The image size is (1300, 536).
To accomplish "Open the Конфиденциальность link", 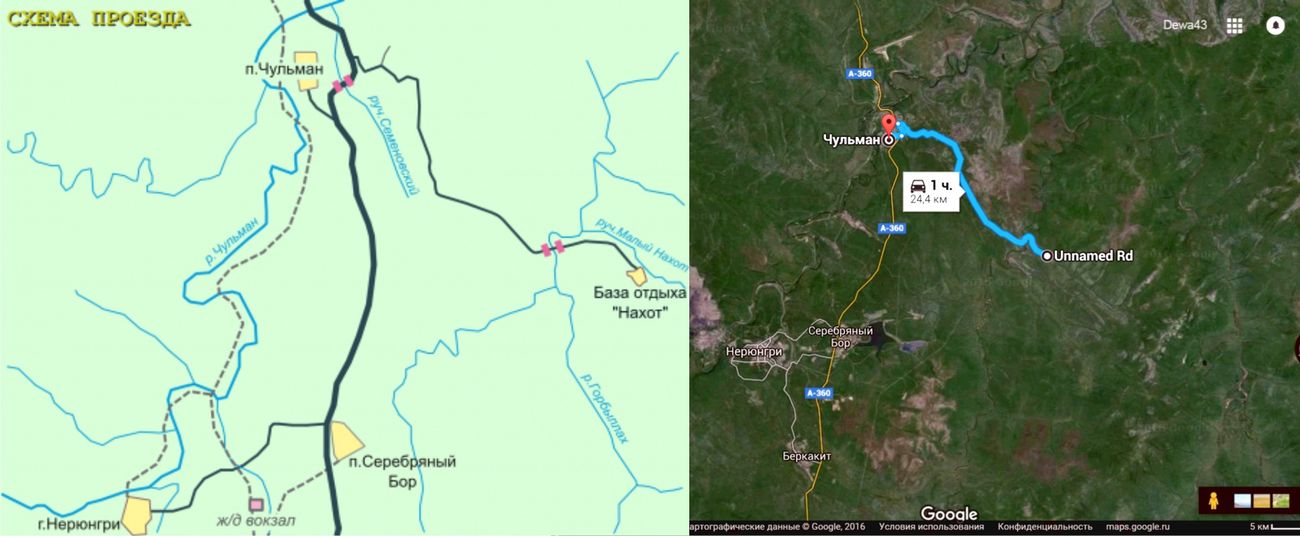I will 1045,526.
